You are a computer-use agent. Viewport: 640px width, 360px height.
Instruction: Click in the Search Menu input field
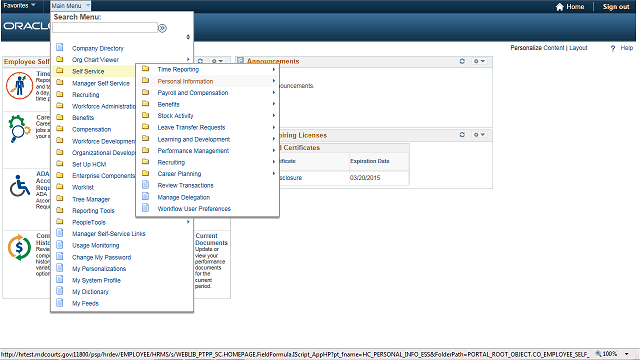point(105,28)
